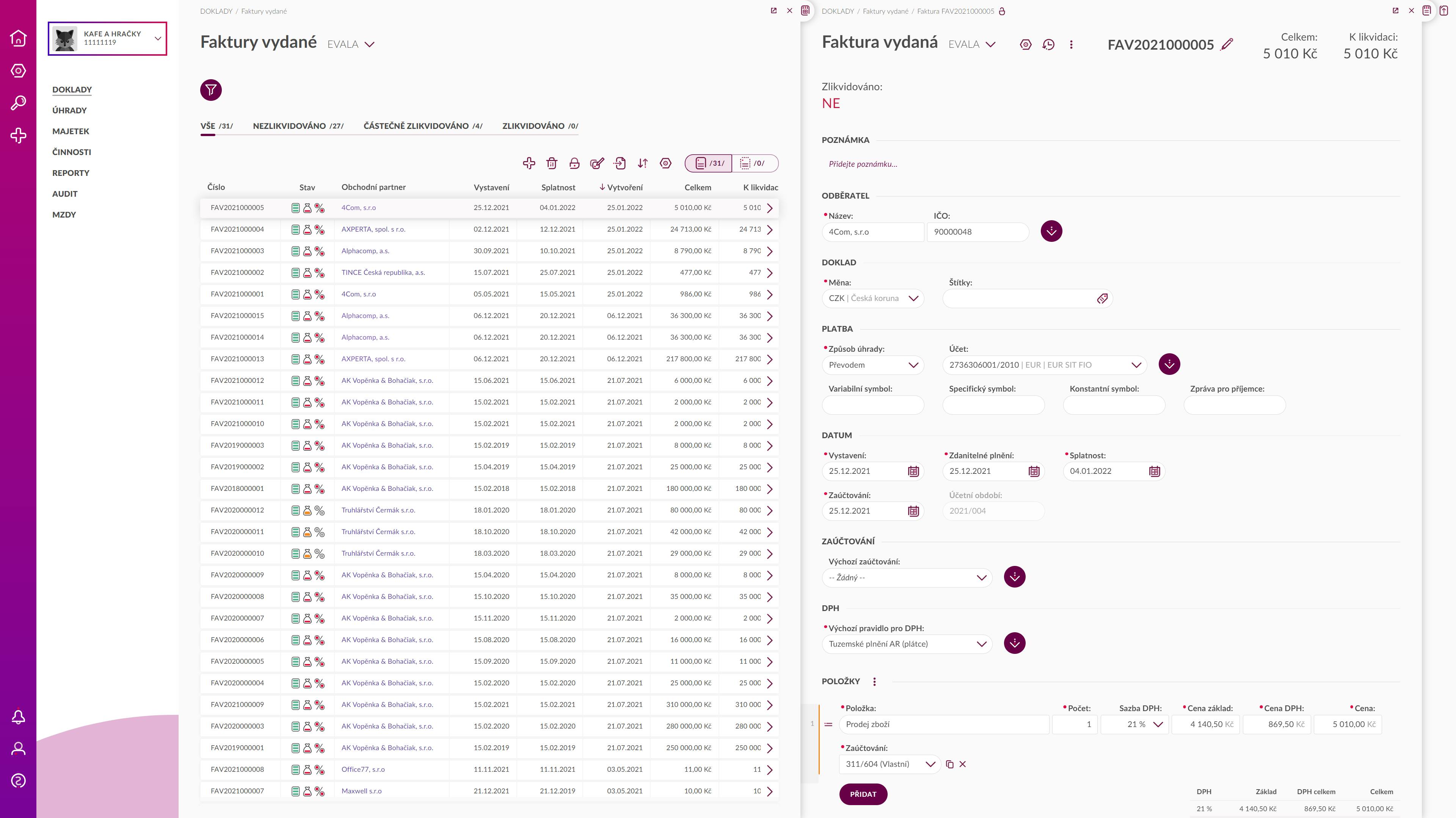Open the invoice detail settings hexagon icon
This screenshot has height=818, width=1456.
pyautogui.click(x=1026, y=45)
